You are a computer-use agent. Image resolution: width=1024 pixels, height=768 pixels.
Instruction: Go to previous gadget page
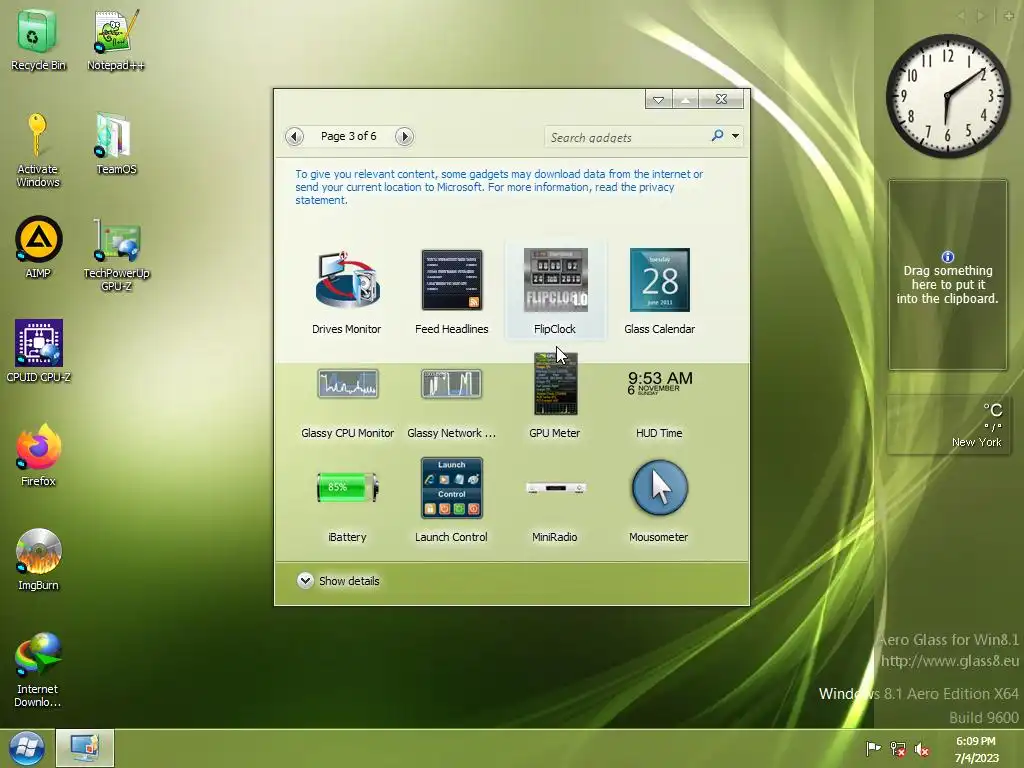coord(295,136)
